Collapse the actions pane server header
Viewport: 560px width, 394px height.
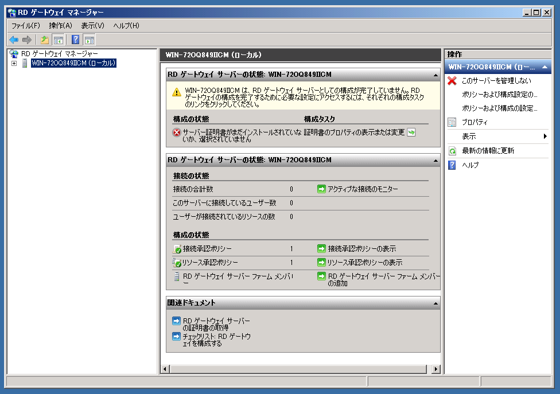tap(545, 67)
